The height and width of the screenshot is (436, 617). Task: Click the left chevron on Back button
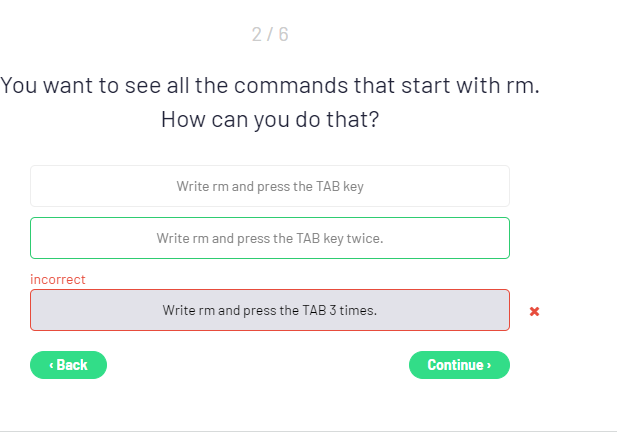pos(51,365)
